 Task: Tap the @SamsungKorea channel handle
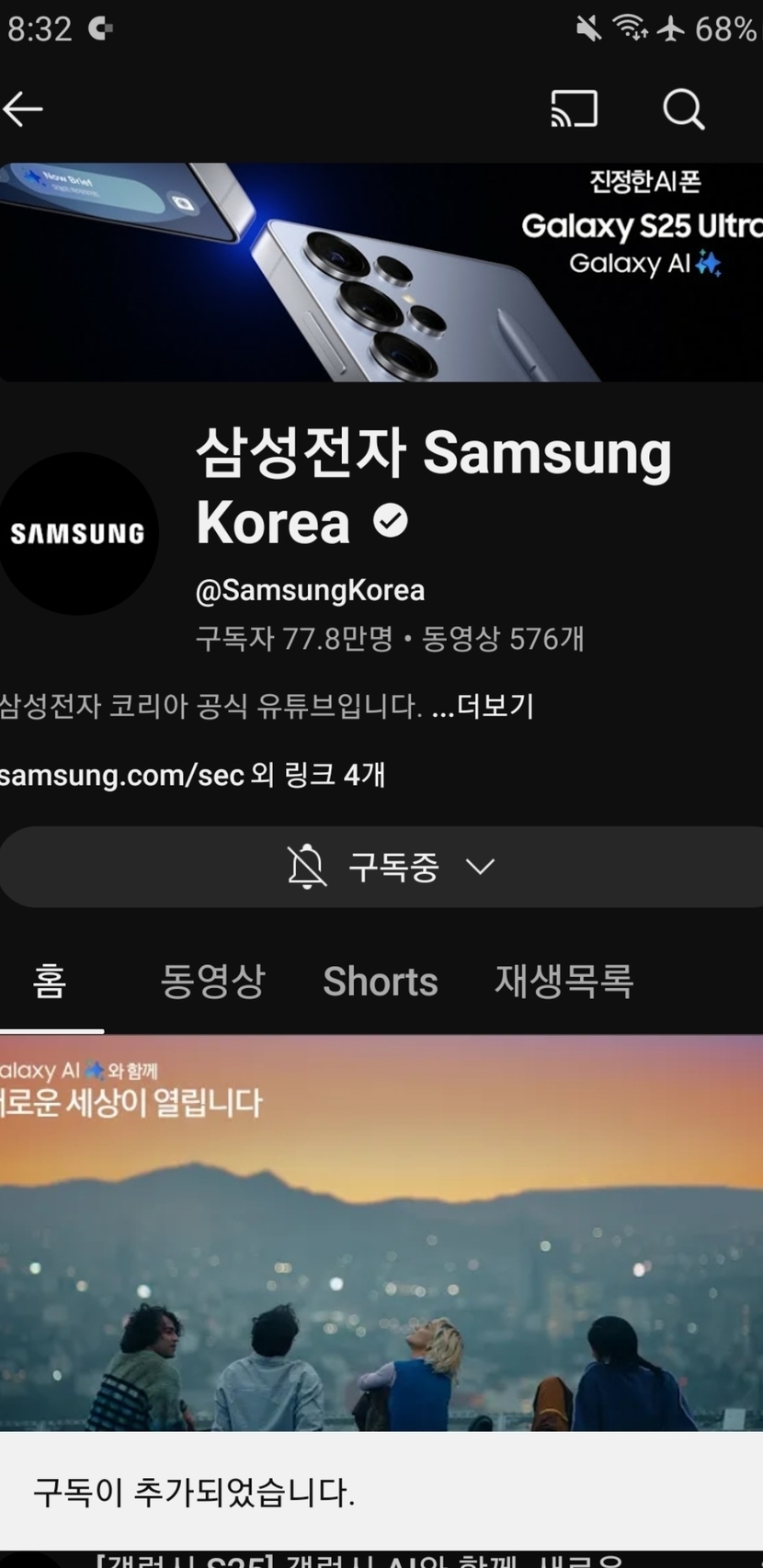tap(310, 590)
